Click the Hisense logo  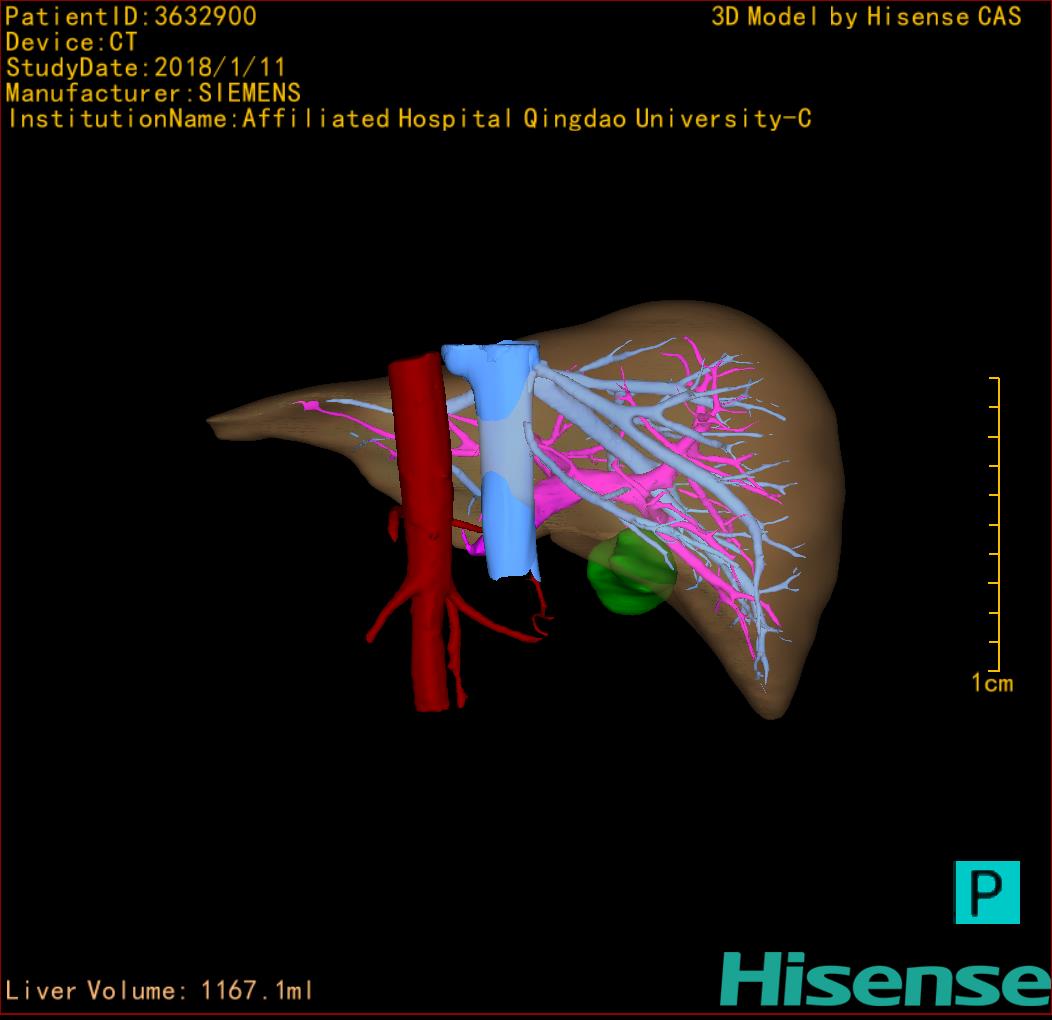(884, 979)
